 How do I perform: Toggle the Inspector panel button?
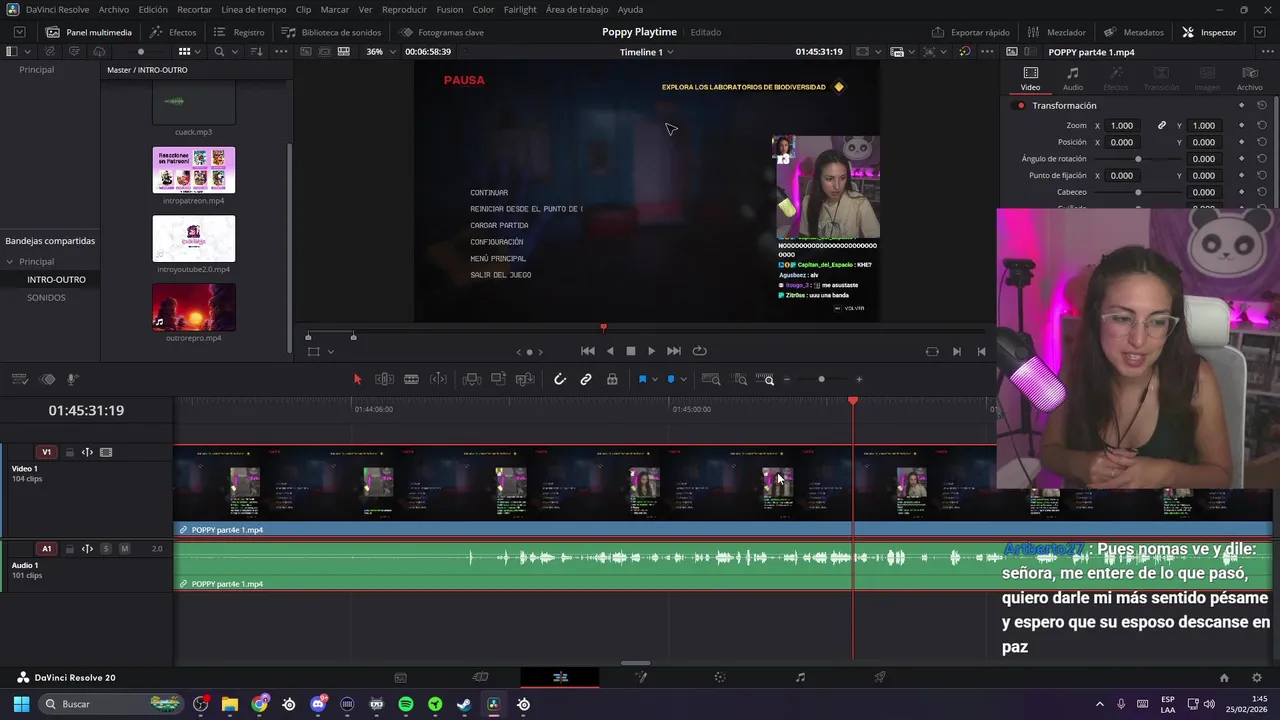coord(1209,32)
